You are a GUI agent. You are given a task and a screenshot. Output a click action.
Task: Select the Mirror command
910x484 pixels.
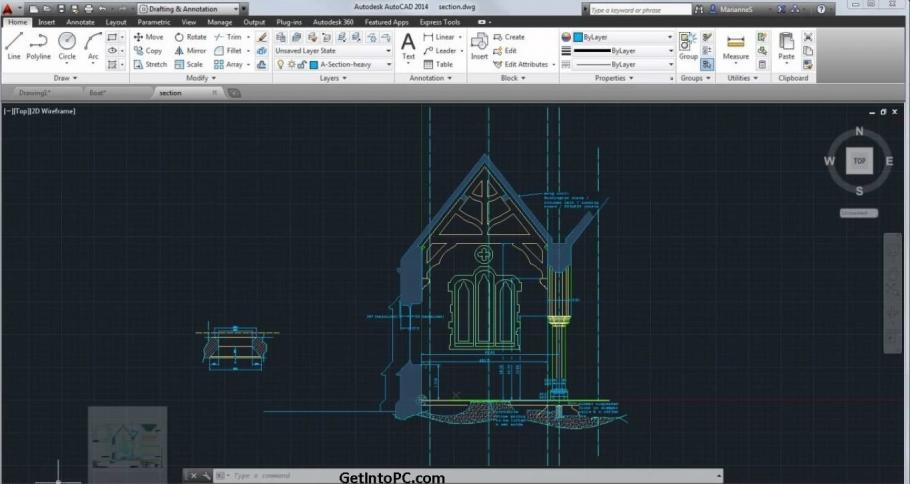click(190, 50)
